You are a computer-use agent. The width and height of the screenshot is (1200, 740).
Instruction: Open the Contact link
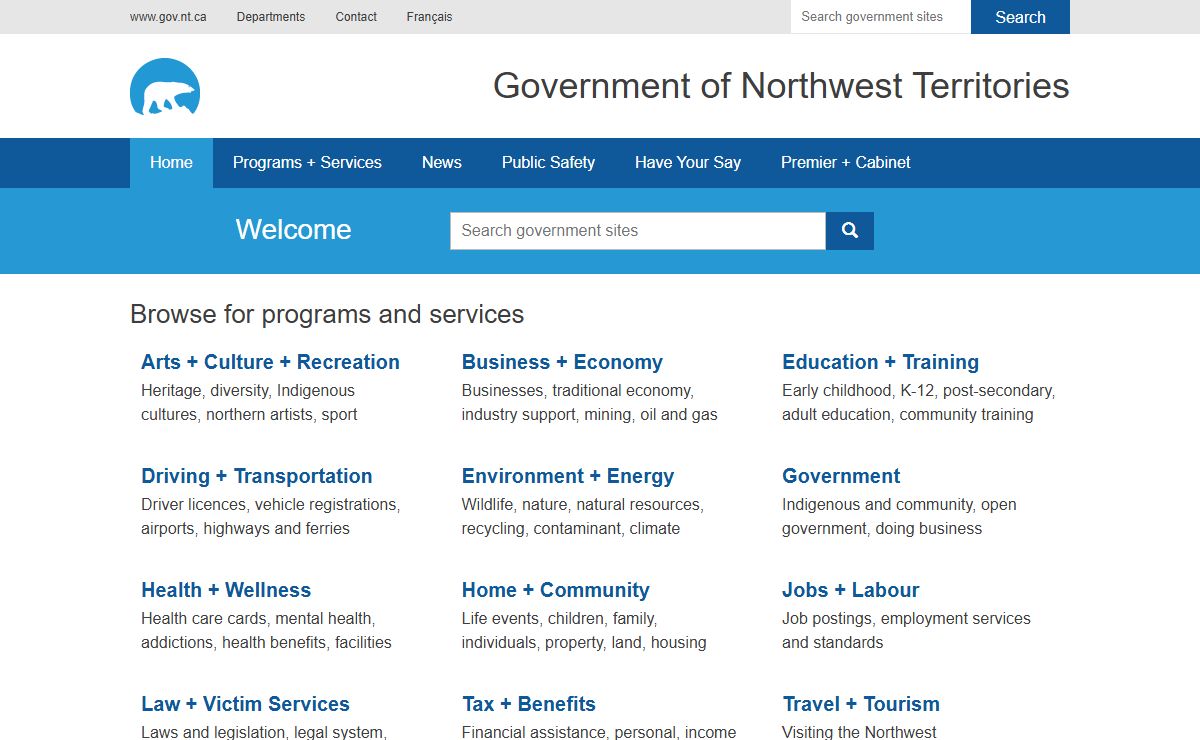point(356,17)
